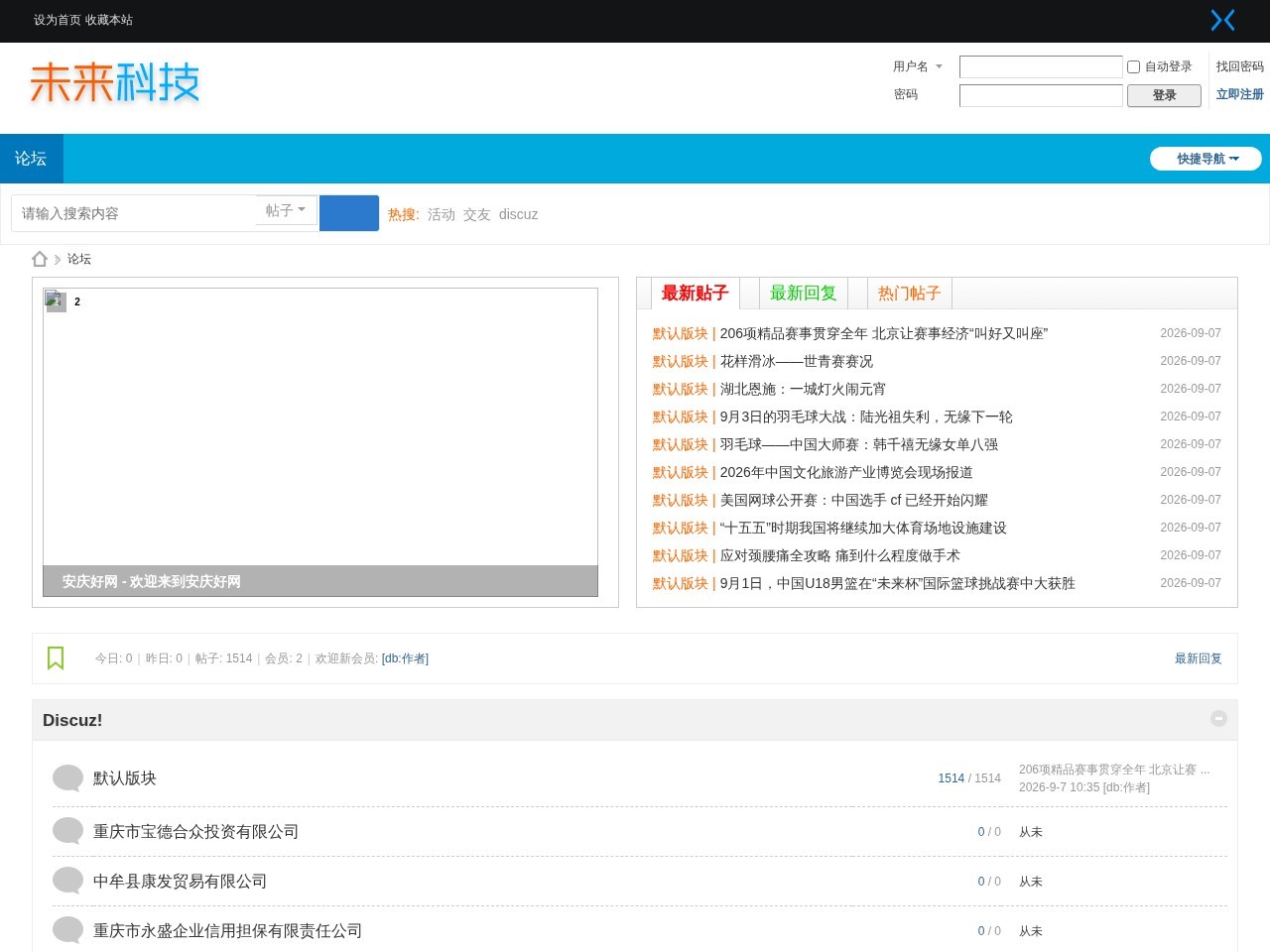Screen dimensions: 1270x952
Task: Switch to the 最新贴子 tab
Action: tap(695, 294)
